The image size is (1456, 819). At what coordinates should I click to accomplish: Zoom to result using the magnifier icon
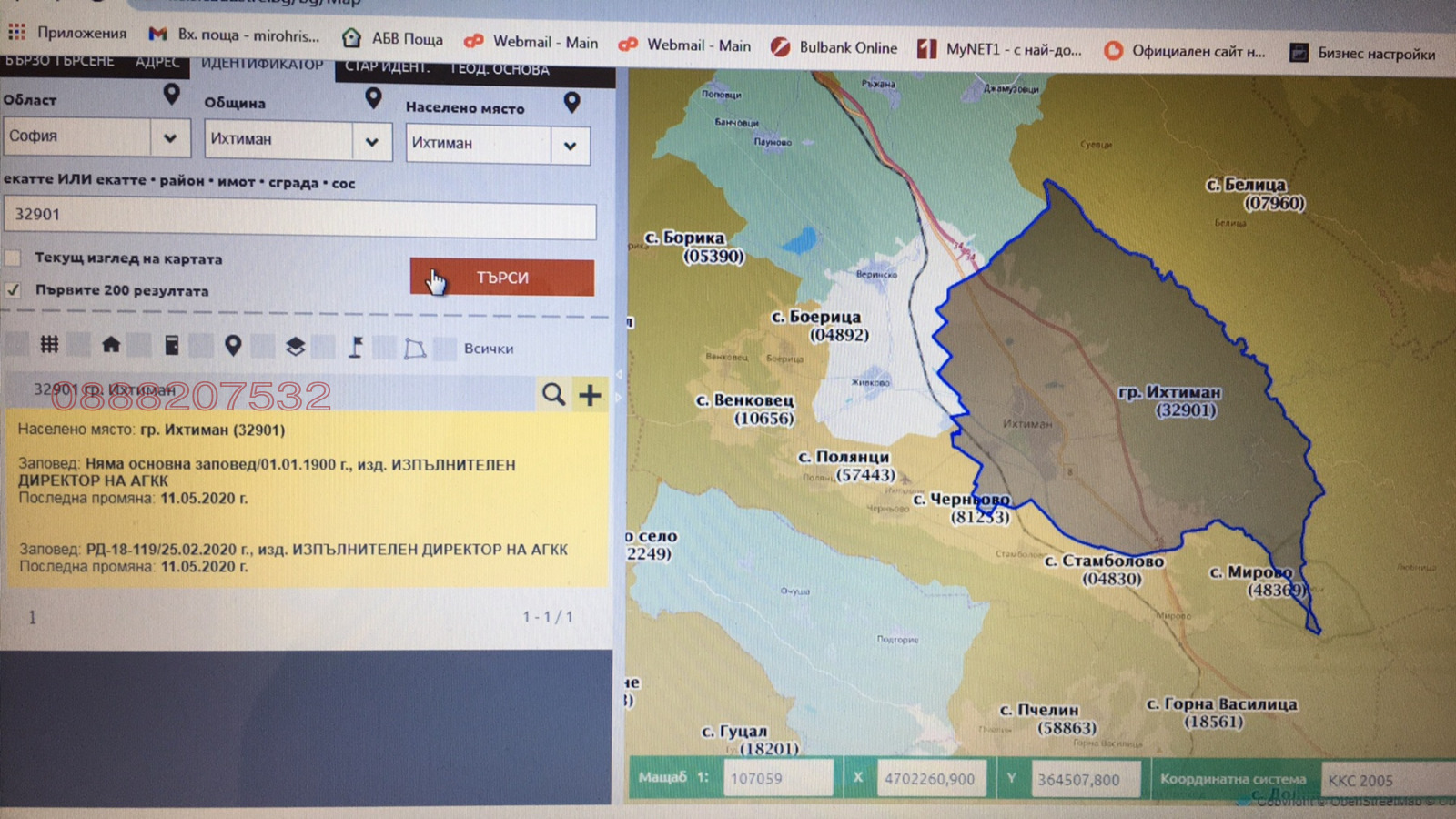point(553,394)
